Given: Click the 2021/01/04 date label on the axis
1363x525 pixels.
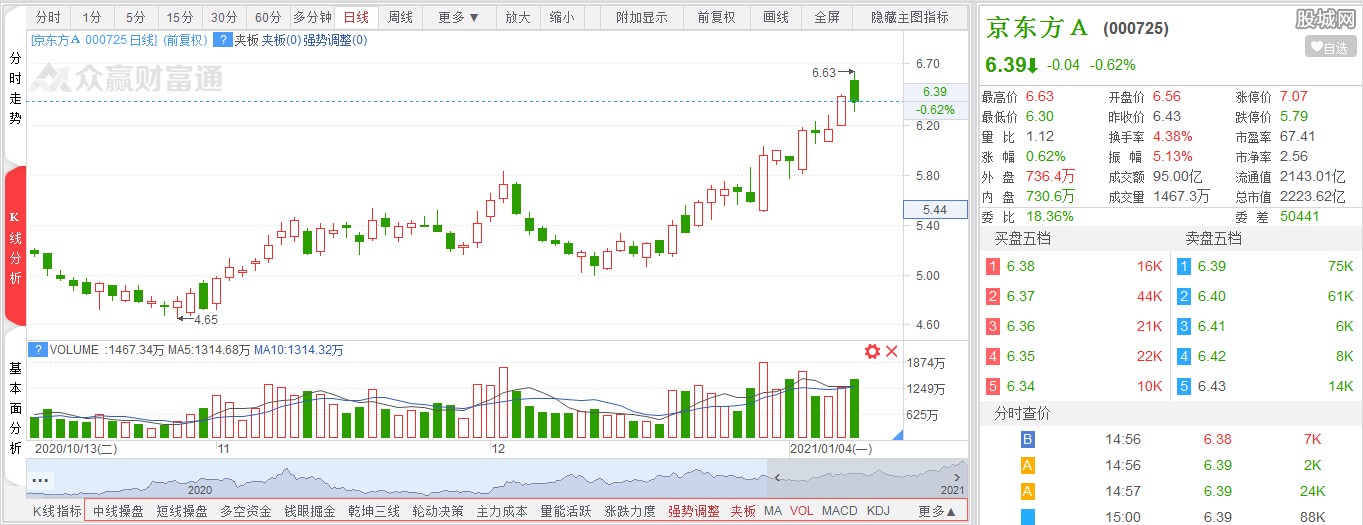Looking at the screenshot, I should click(x=831, y=449).
